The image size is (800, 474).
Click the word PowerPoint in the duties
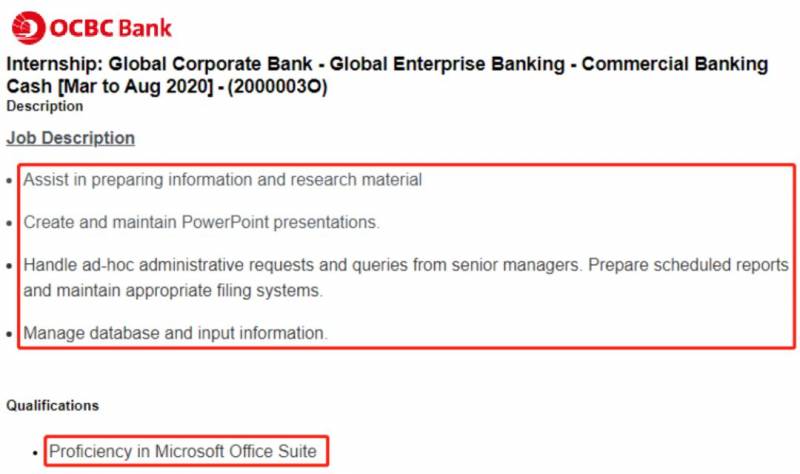(x=226, y=222)
